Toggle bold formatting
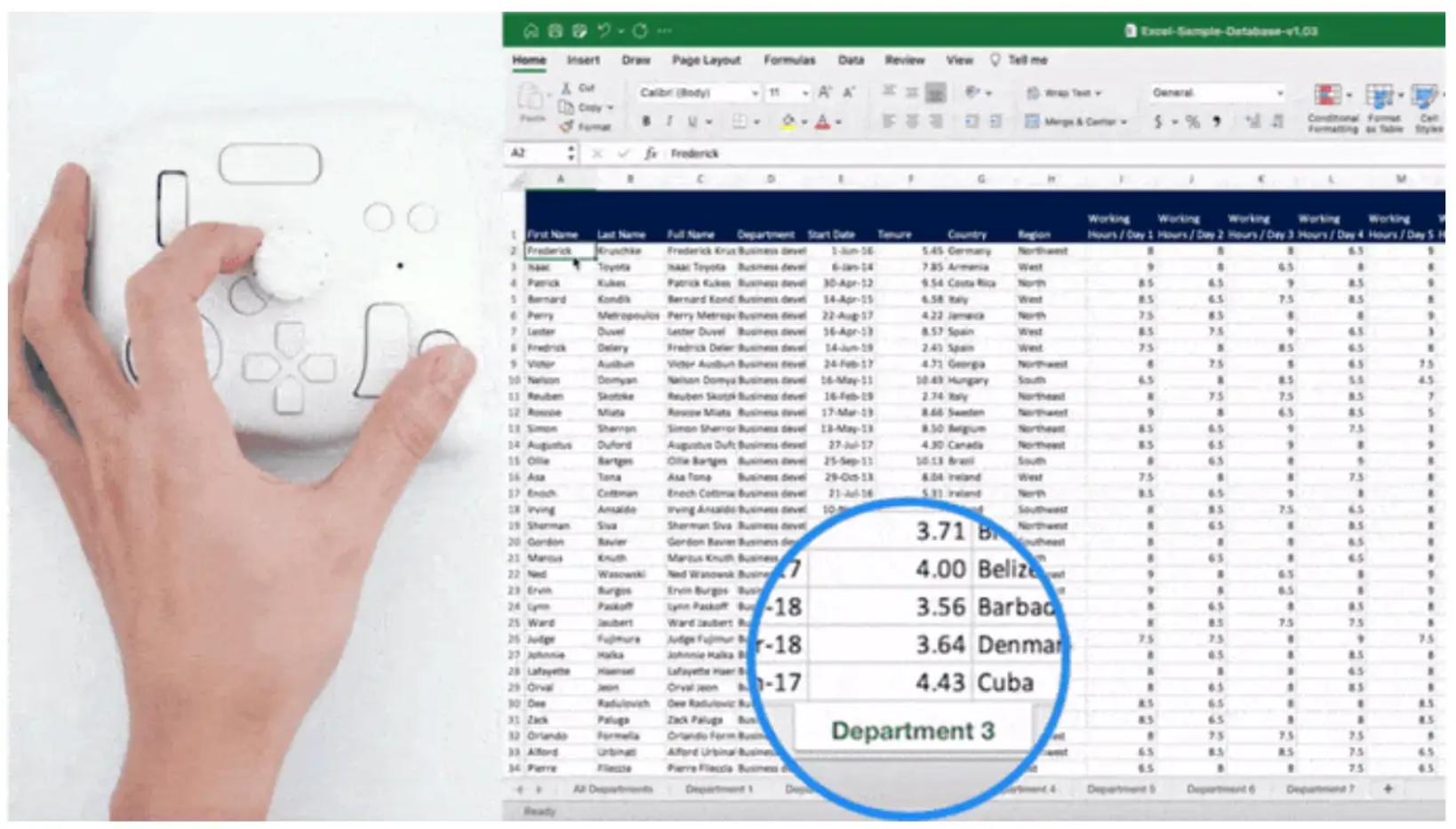1456x829 pixels. [x=646, y=122]
